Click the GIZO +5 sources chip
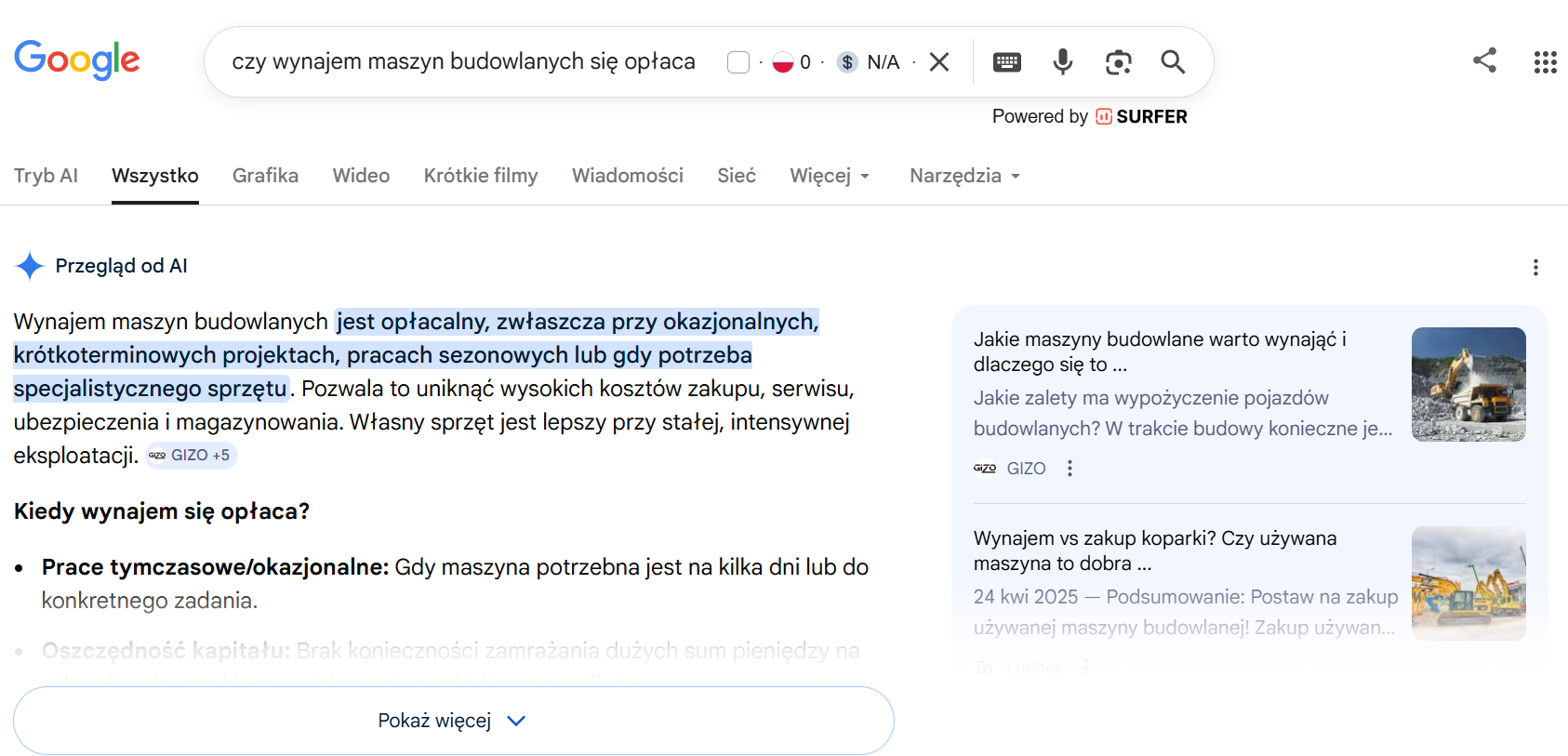 (x=192, y=456)
